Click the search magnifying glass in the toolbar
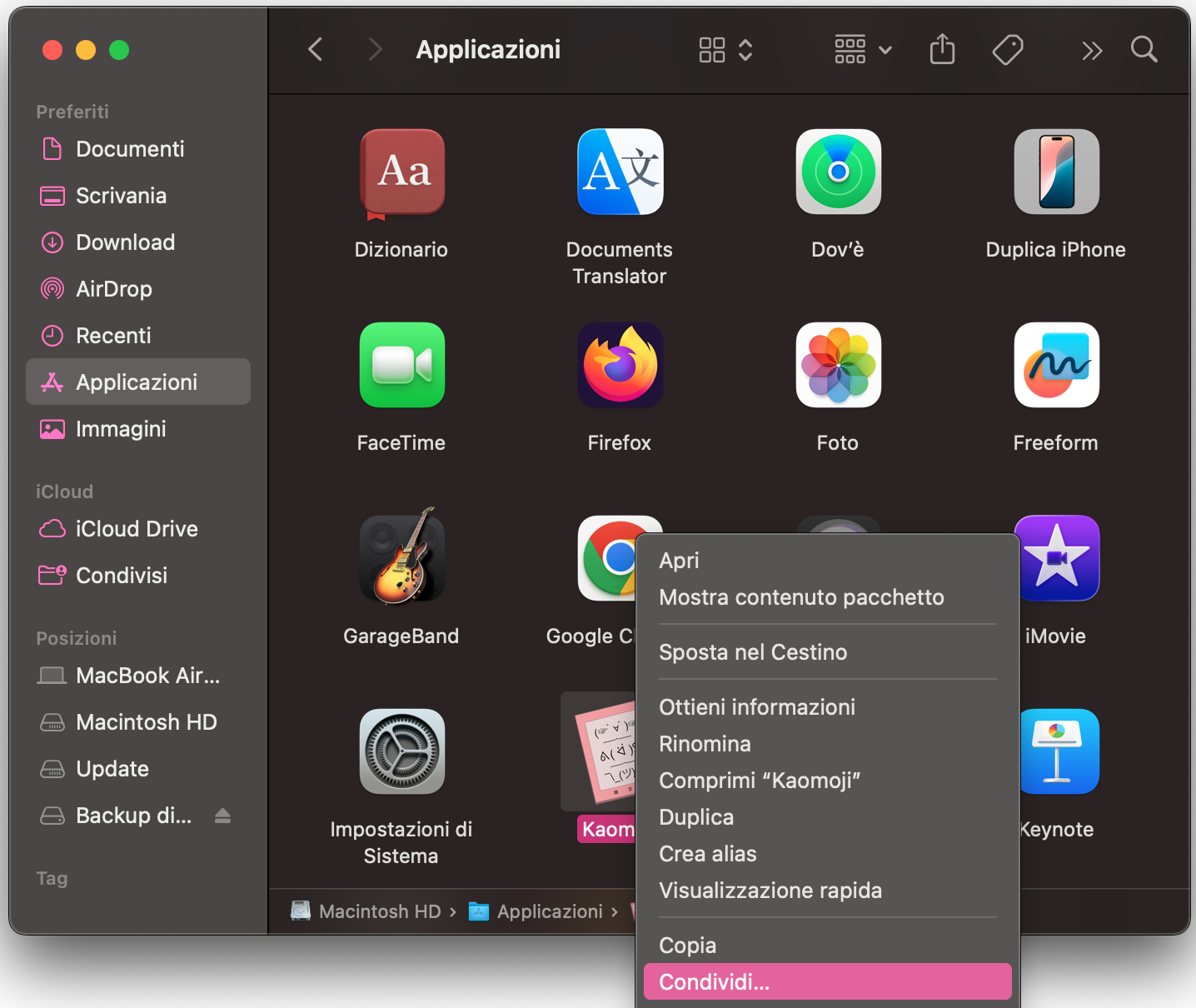This screenshot has height=1008, width=1196. point(1144,49)
